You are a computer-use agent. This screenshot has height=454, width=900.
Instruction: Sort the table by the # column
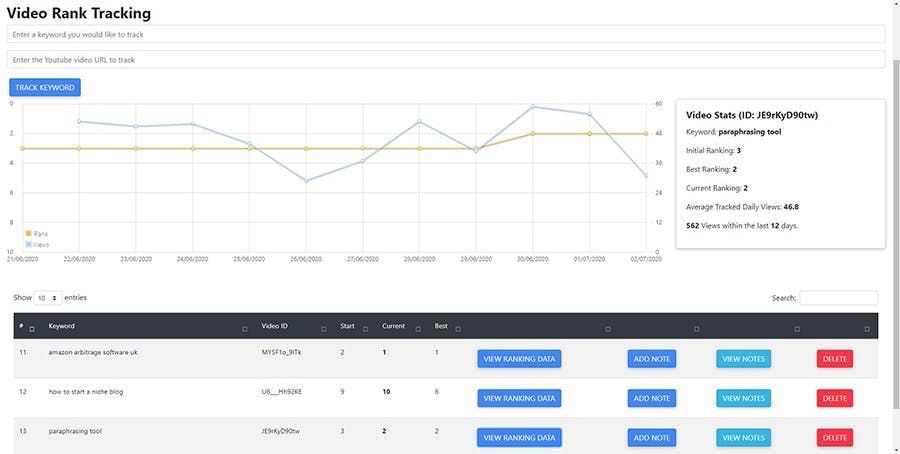tap(32, 328)
